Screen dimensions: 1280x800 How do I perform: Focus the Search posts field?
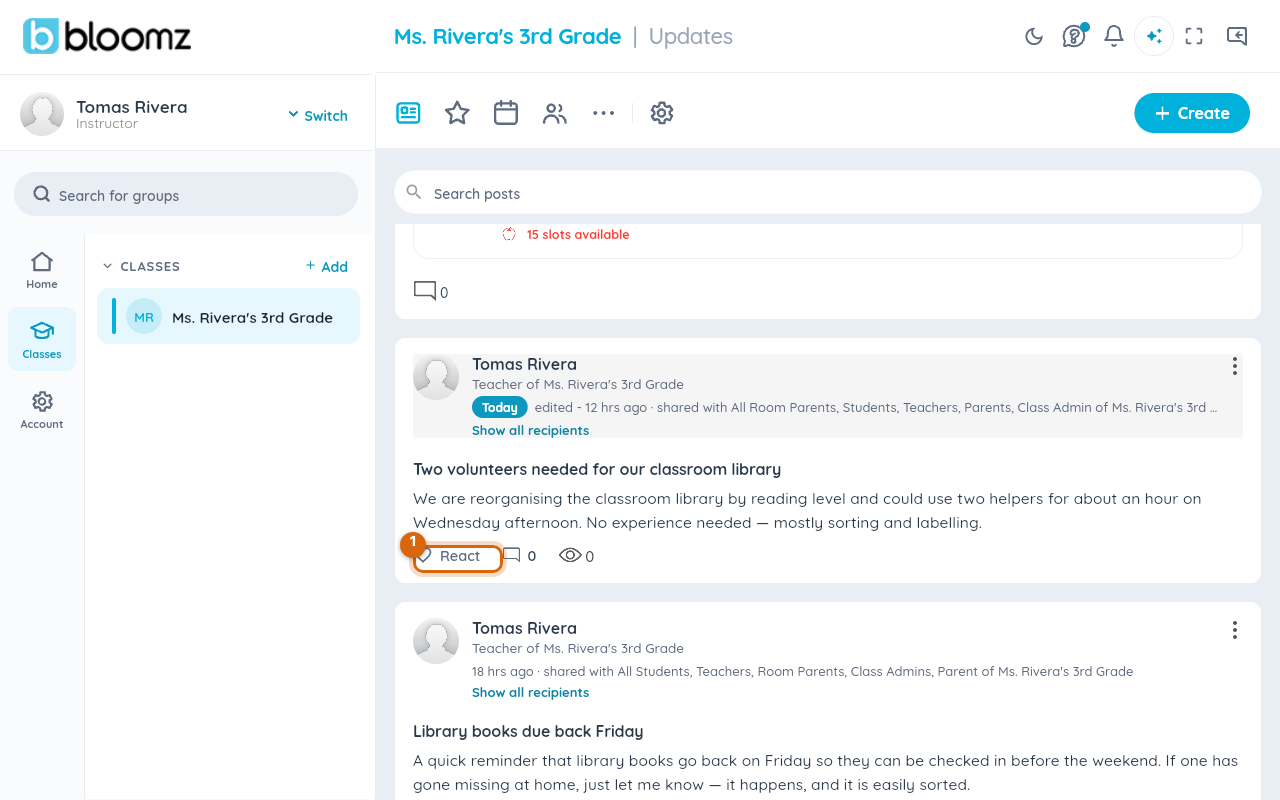[x=828, y=192]
